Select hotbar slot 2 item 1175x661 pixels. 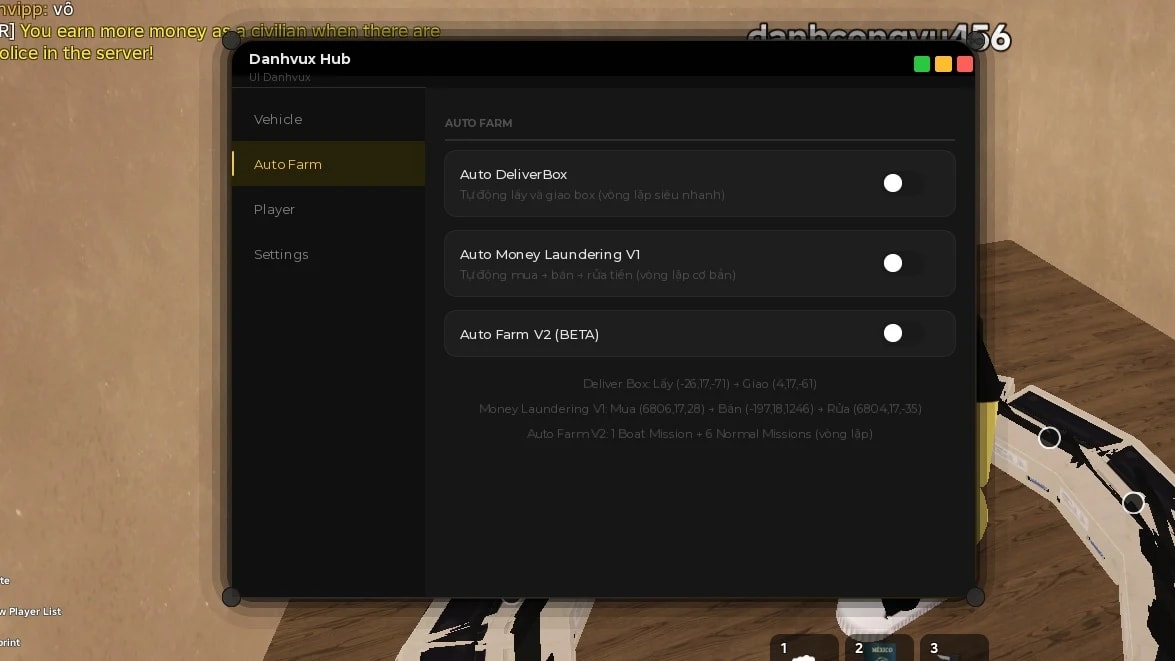point(879,648)
